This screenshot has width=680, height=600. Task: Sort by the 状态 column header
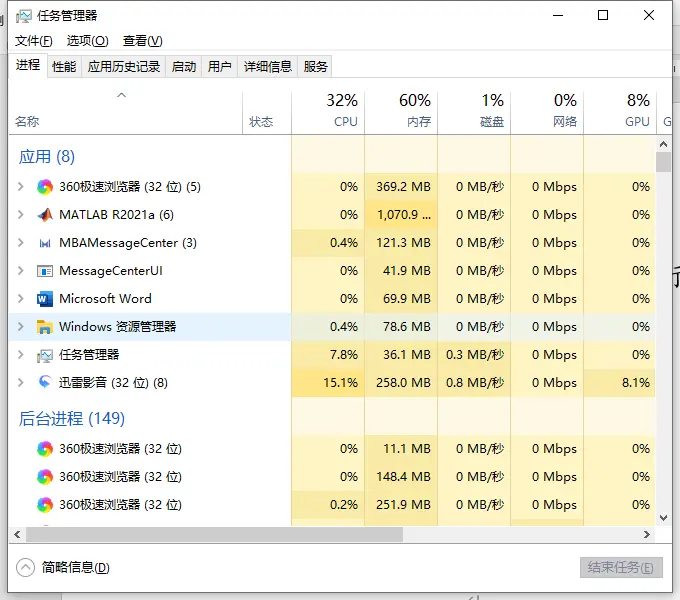tap(267, 112)
